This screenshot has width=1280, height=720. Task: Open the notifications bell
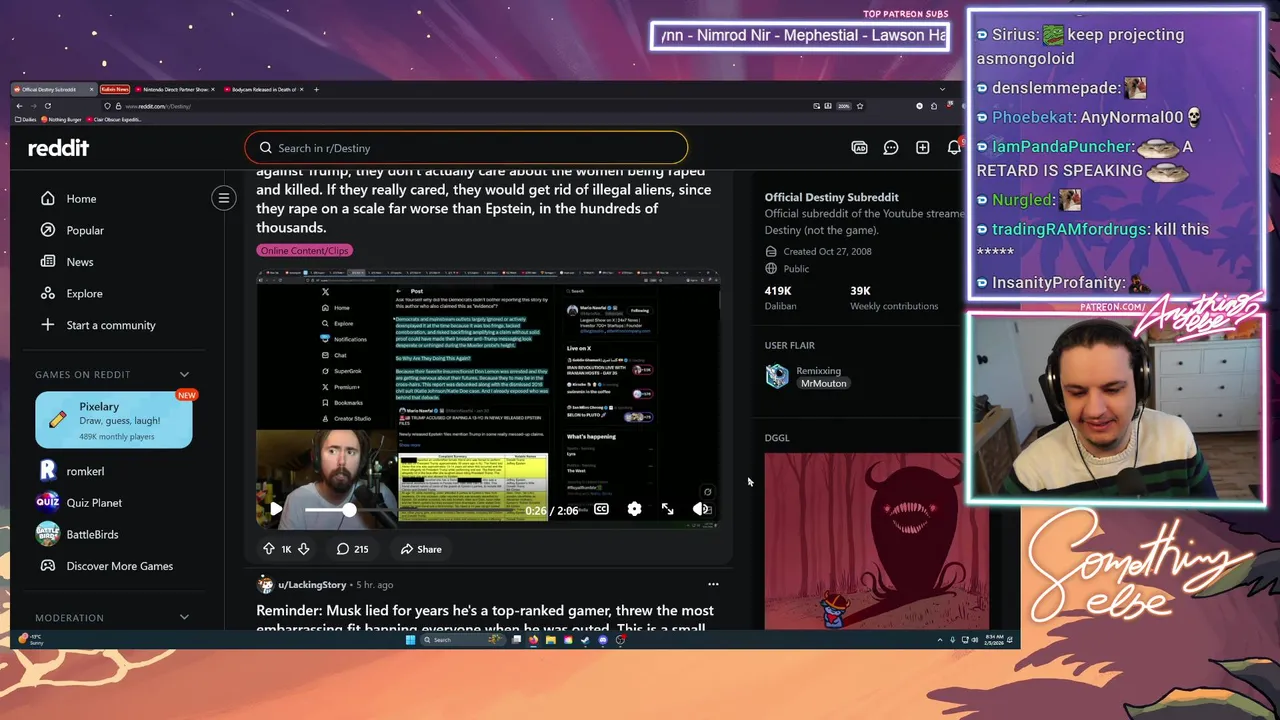954,148
